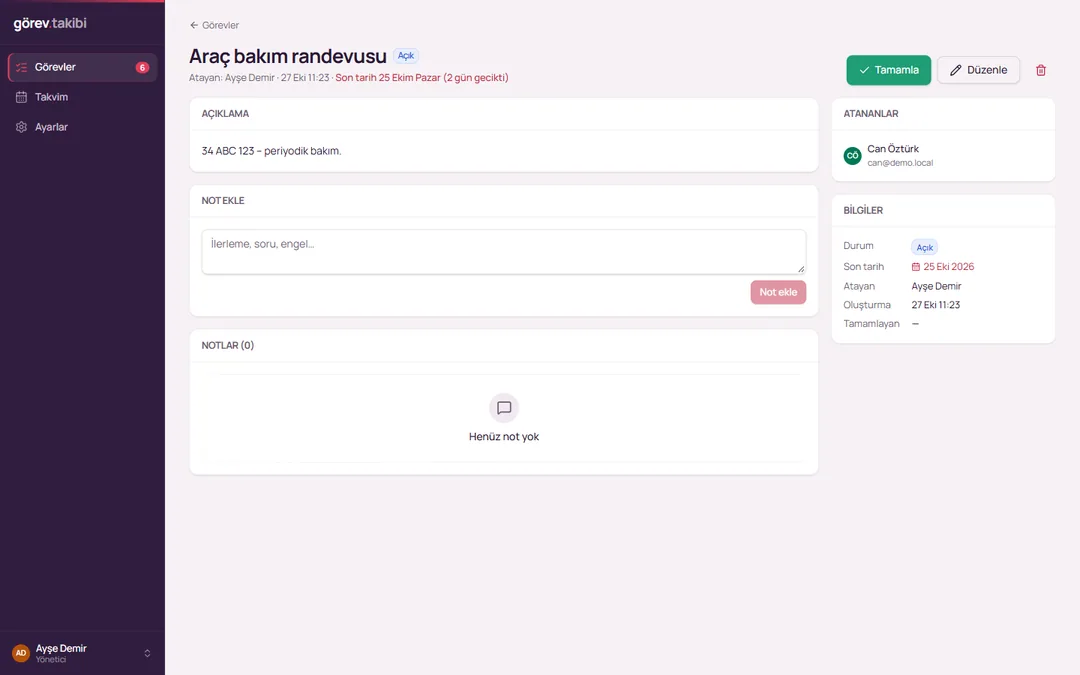Click the name 'Can Öztürk'
The height and width of the screenshot is (675, 1080).
point(893,149)
